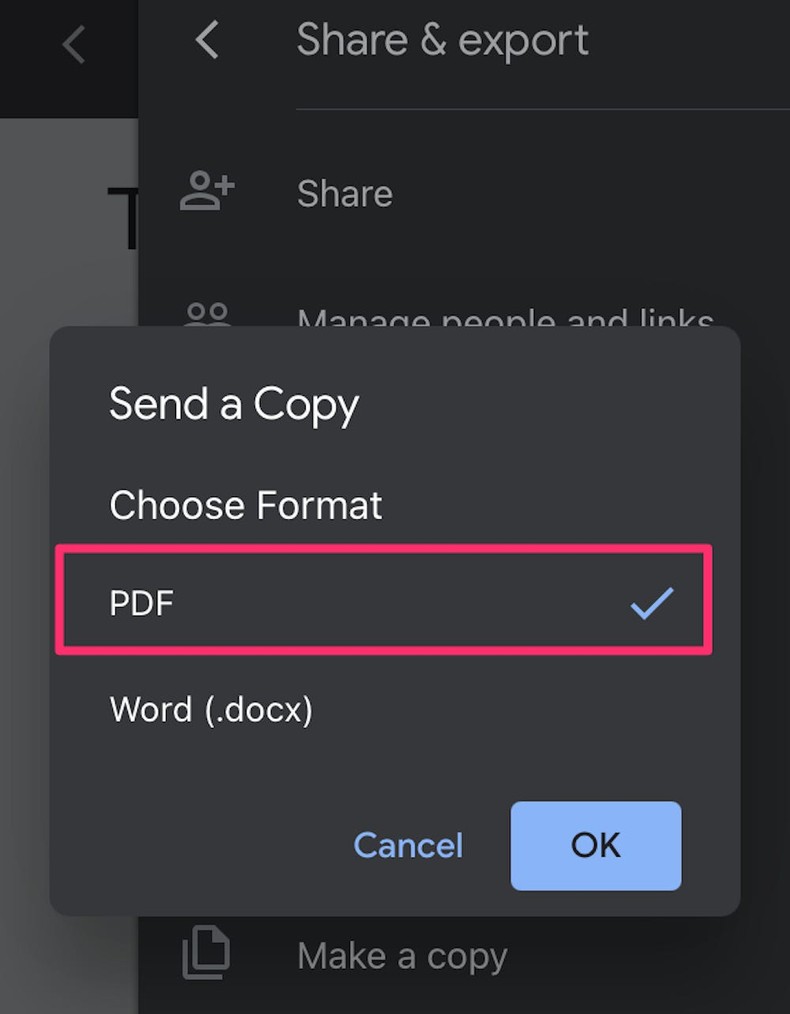Select the Share person-plus icon

[206, 191]
